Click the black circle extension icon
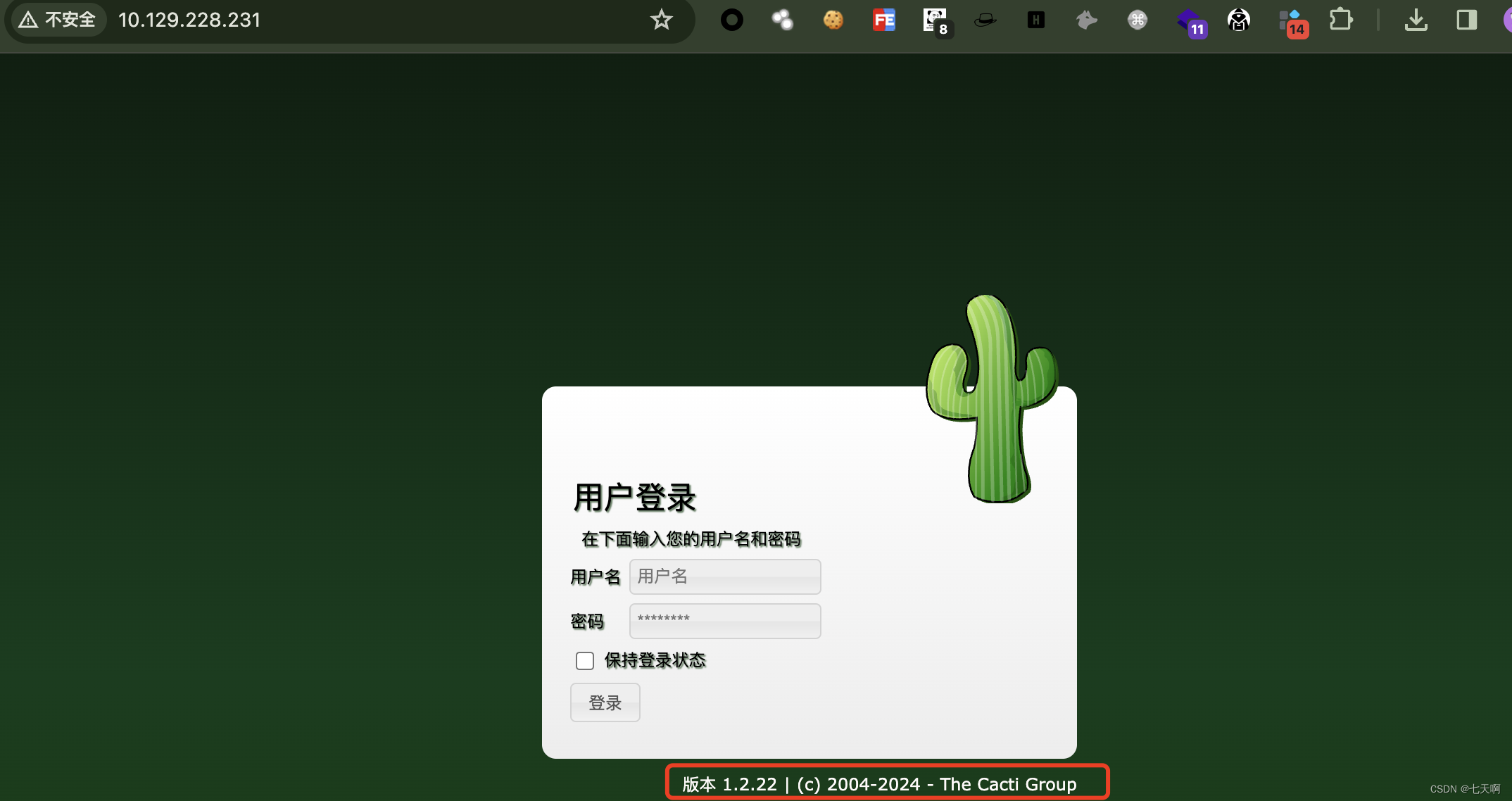This screenshot has width=1512, height=801. 732,20
